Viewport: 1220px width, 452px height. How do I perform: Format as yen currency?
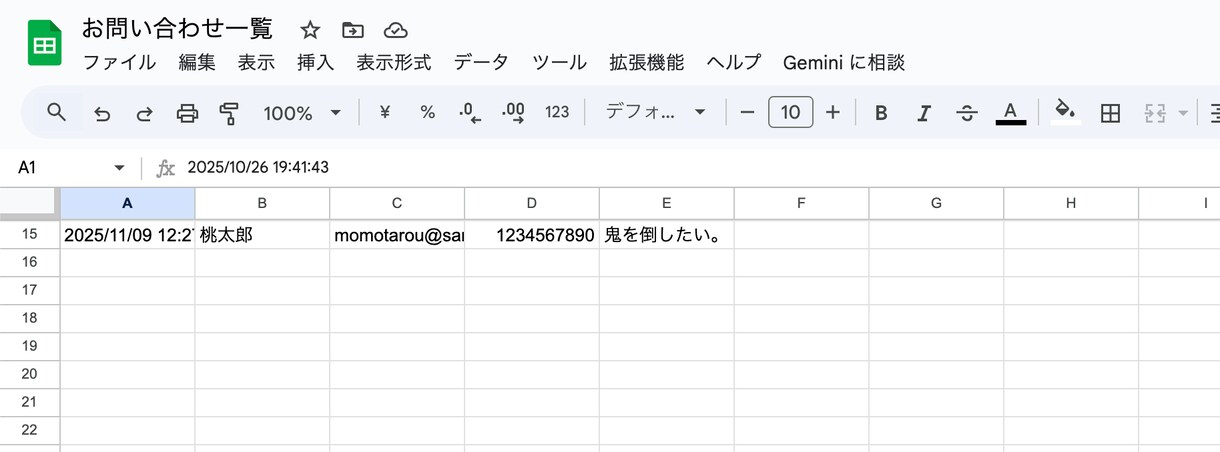click(385, 113)
